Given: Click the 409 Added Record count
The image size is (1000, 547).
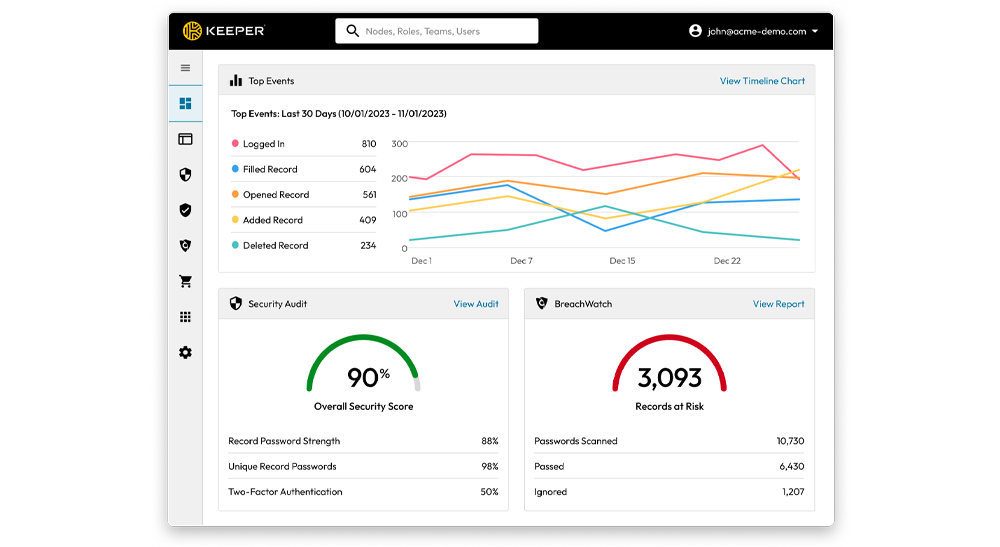Looking at the screenshot, I should [x=367, y=220].
